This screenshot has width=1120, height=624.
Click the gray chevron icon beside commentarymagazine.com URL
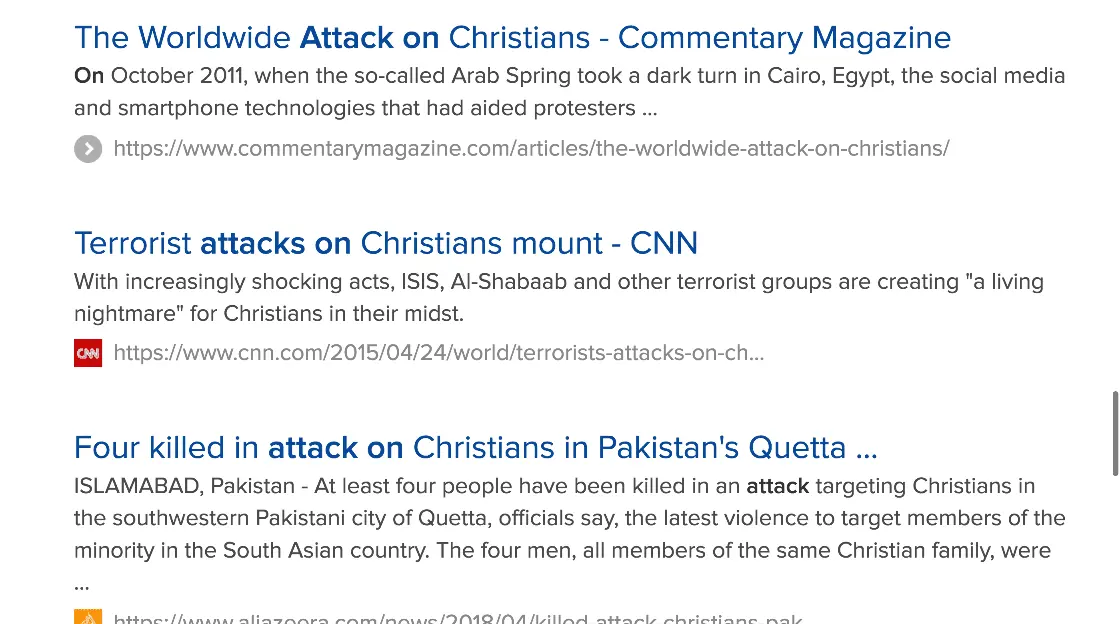click(x=88, y=149)
